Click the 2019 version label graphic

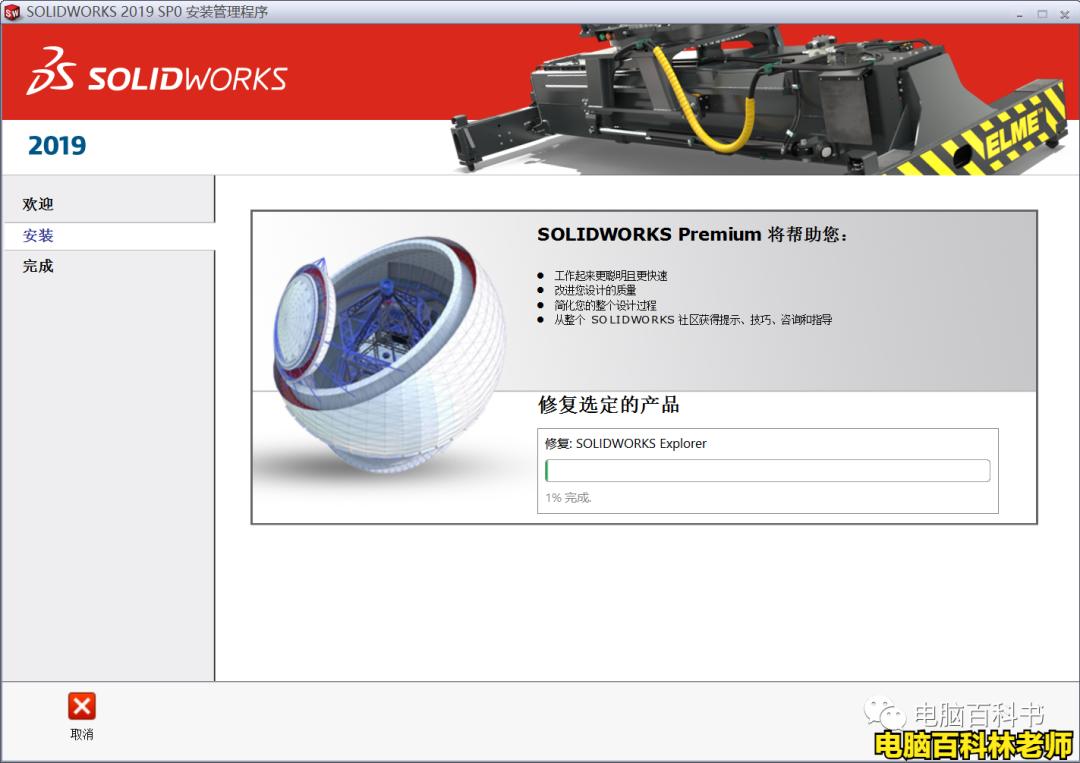pyautogui.click(x=57, y=146)
